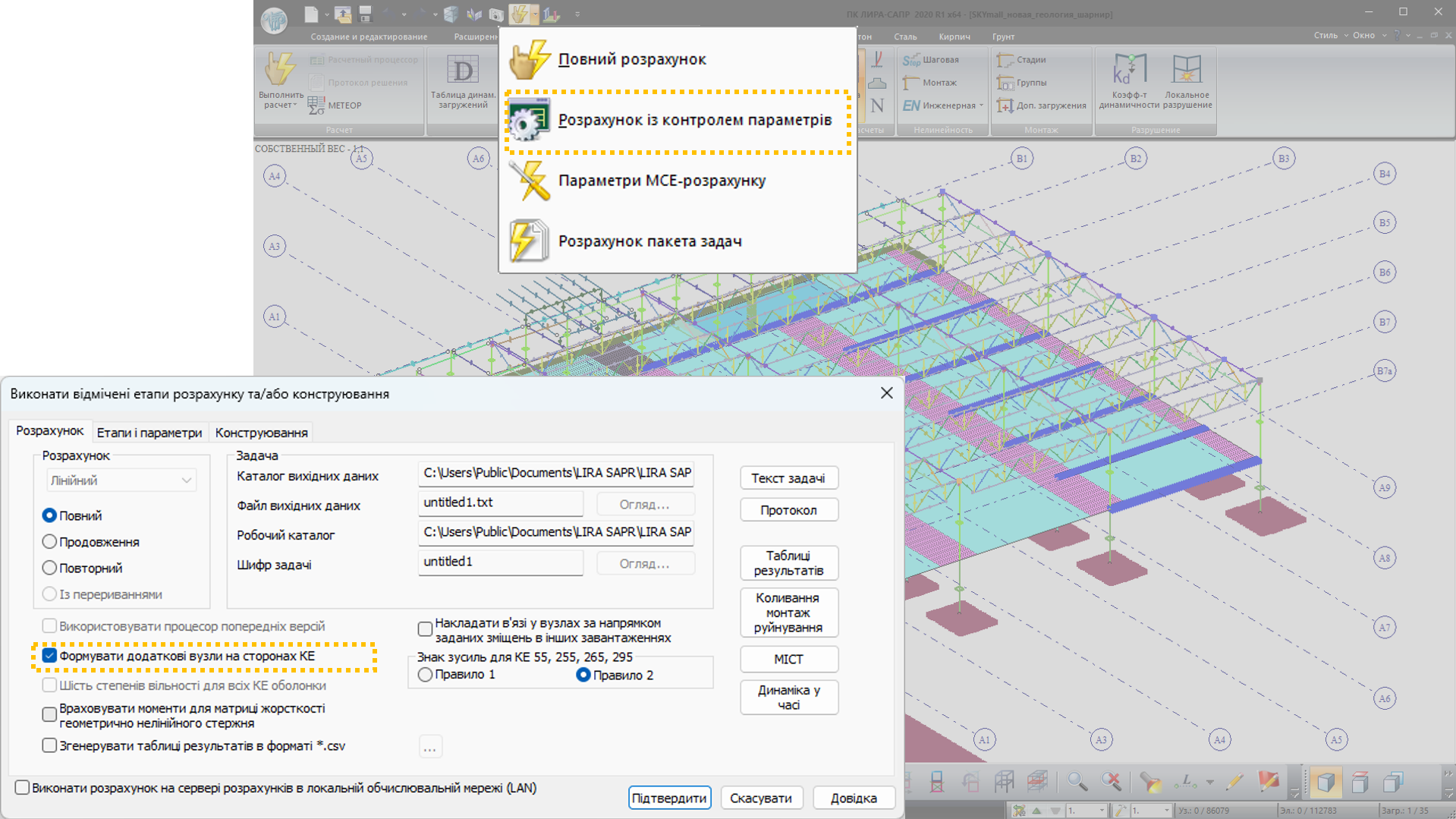Viewport: 1456px width, 819px height.
Task: Select Розрахунок пакета задач menu item
Action: [649, 241]
